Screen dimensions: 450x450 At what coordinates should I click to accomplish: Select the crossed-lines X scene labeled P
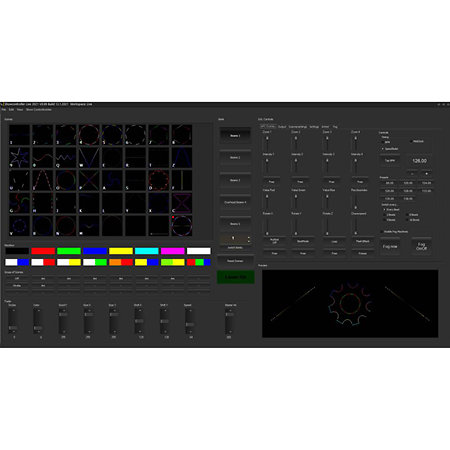(x=89, y=180)
